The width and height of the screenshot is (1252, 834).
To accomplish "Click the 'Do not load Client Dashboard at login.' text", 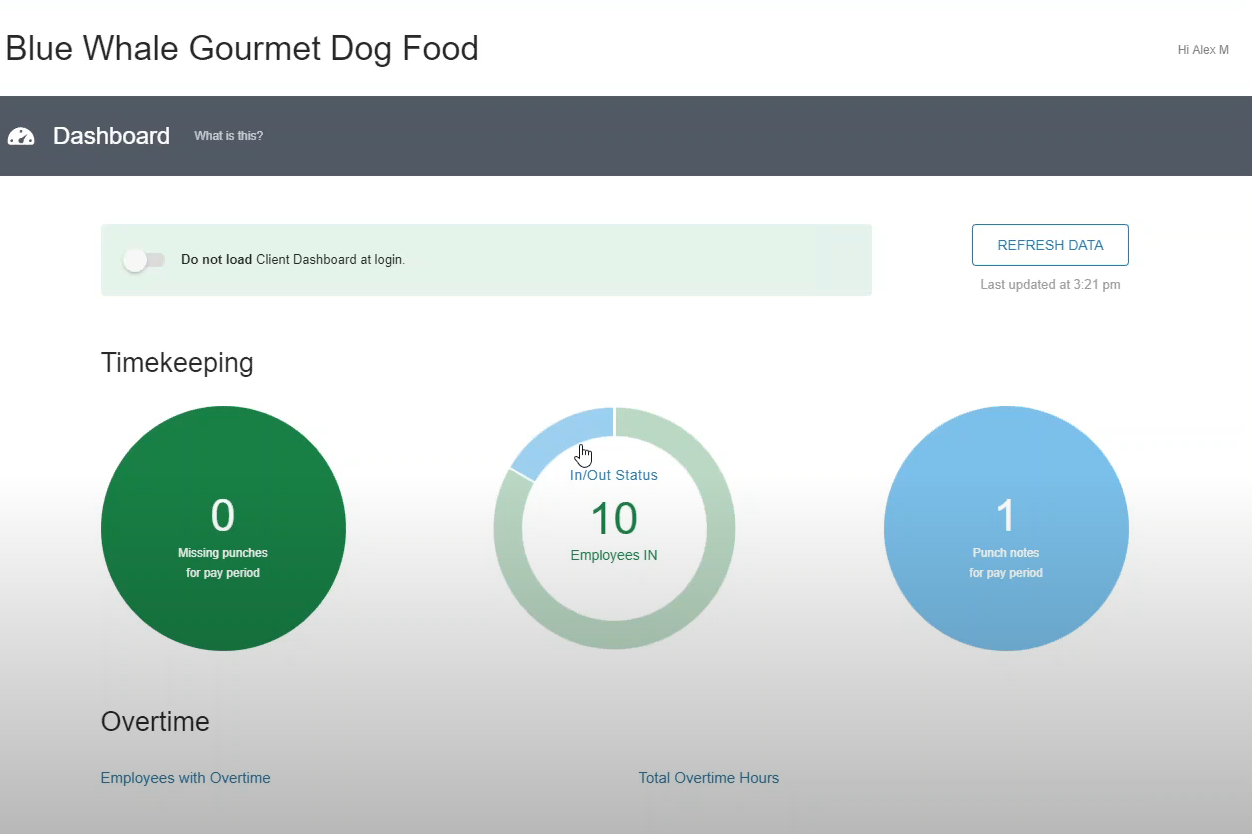I will coord(293,260).
